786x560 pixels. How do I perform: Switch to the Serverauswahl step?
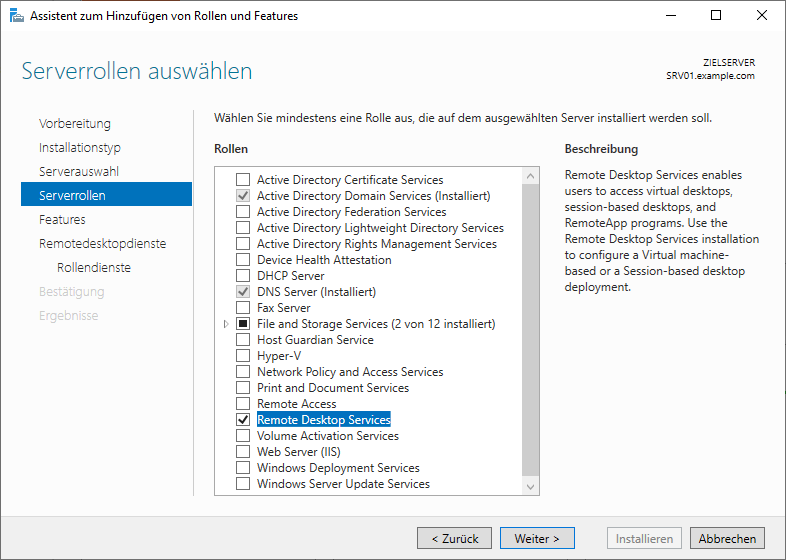(79, 171)
